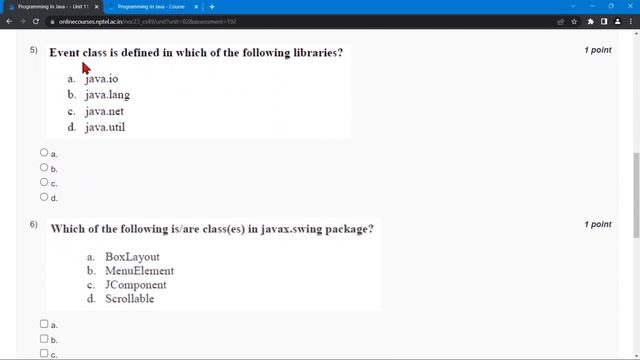Check option a for question 6
This screenshot has width=640, height=360.
44,324
